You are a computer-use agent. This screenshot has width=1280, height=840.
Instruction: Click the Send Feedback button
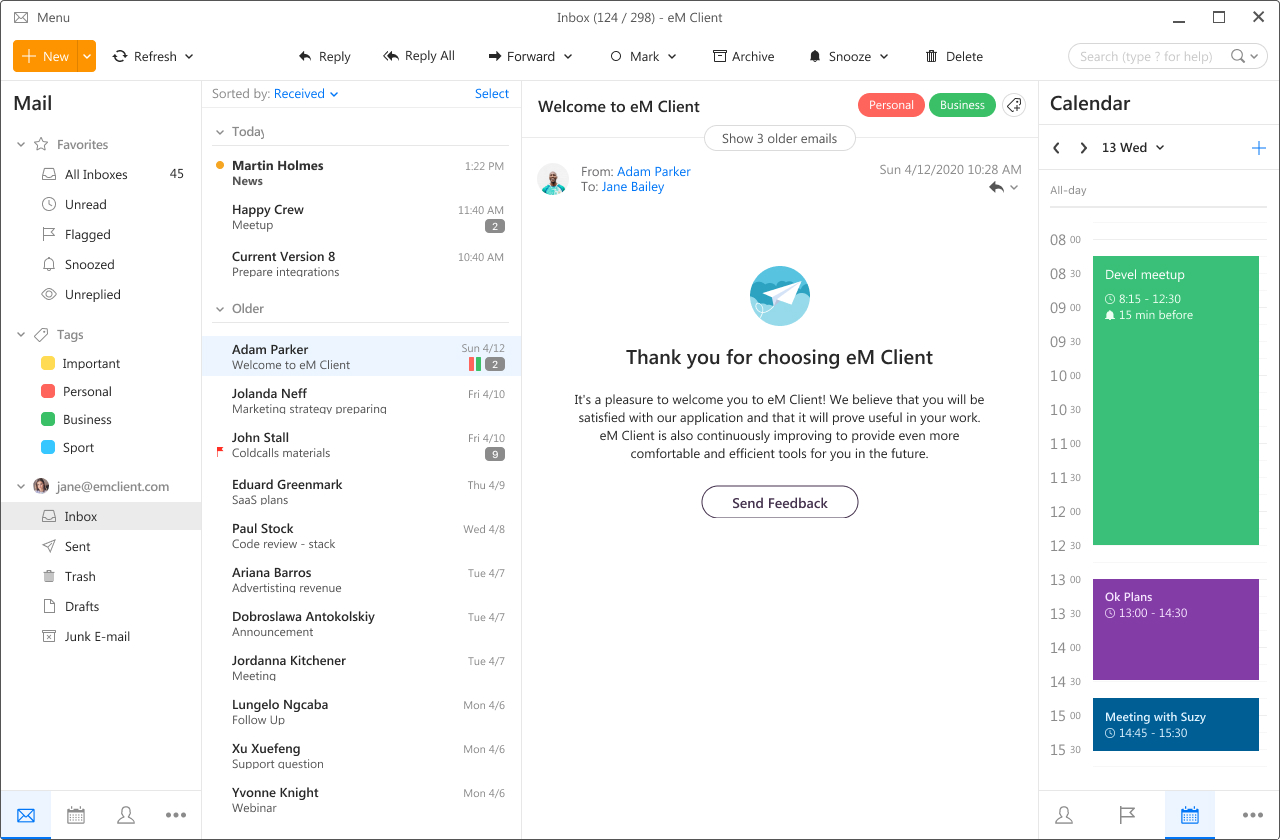780,502
